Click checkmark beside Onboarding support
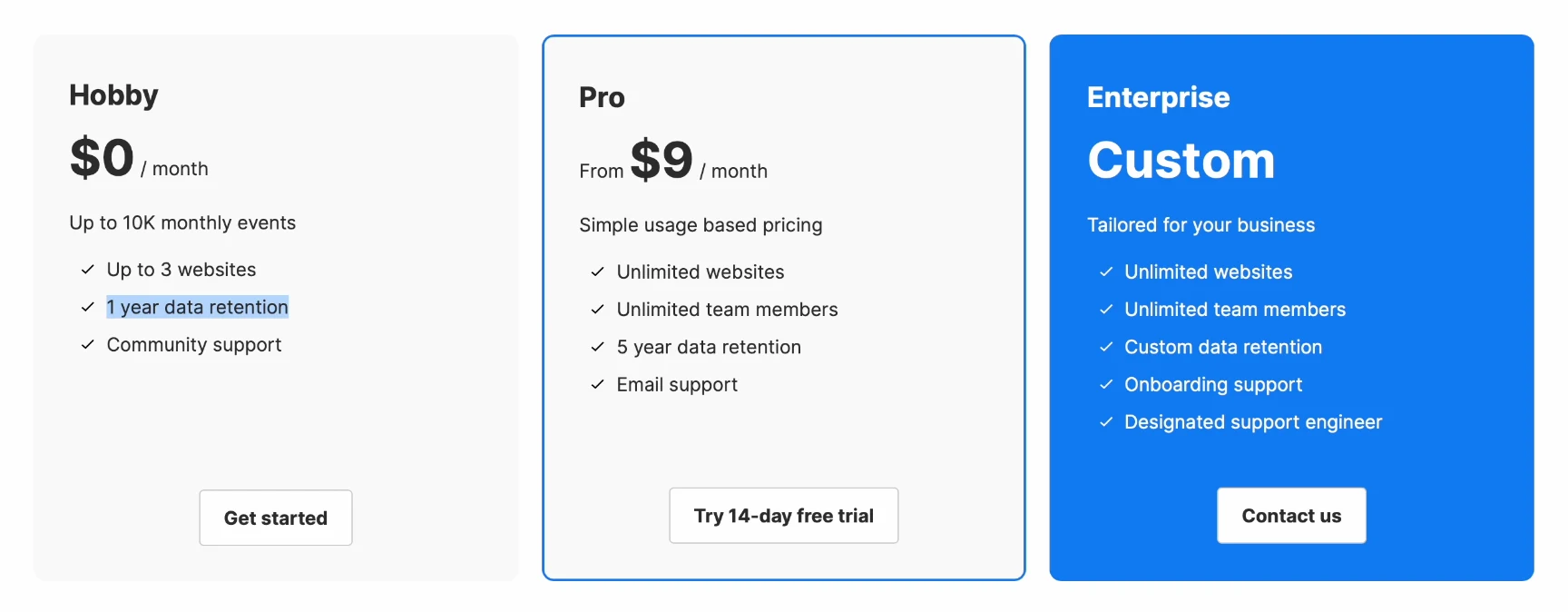 1106,384
